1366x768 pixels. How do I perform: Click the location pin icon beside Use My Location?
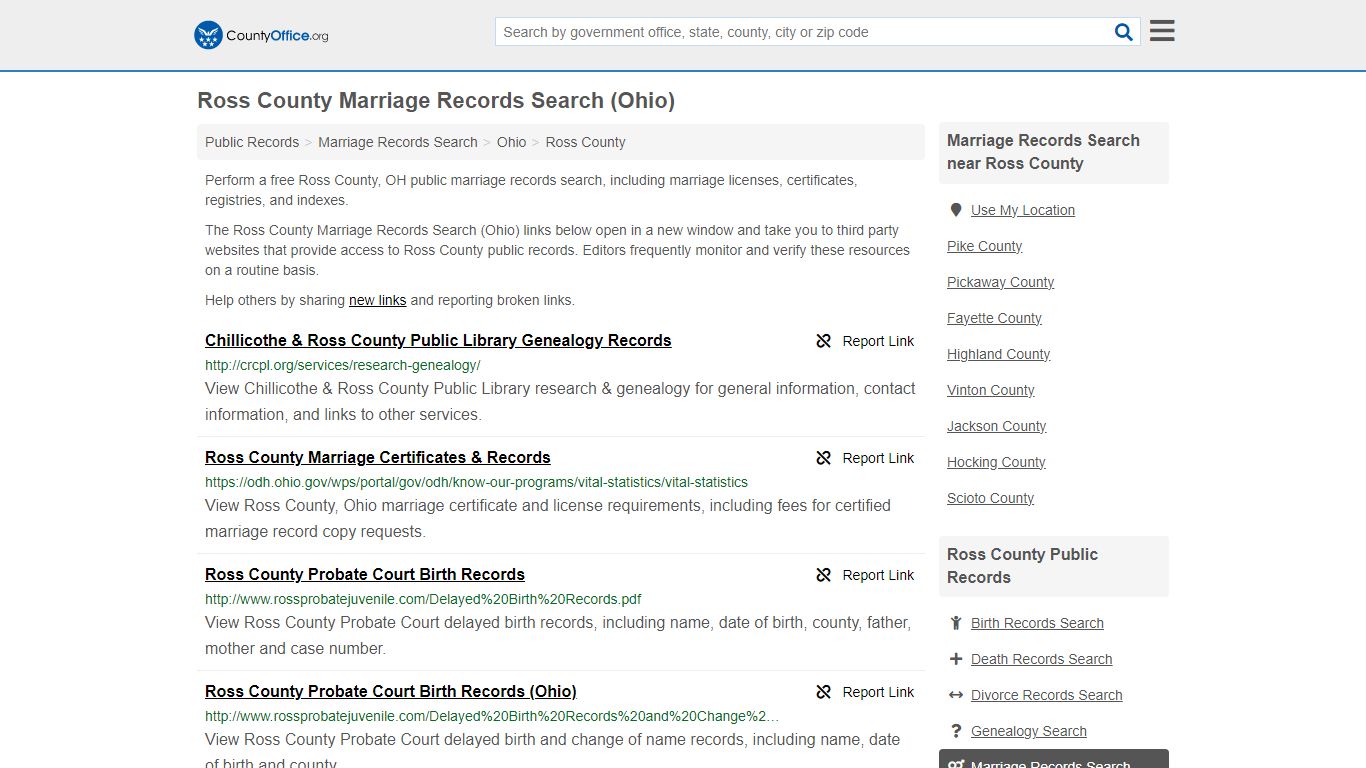pos(956,210)
